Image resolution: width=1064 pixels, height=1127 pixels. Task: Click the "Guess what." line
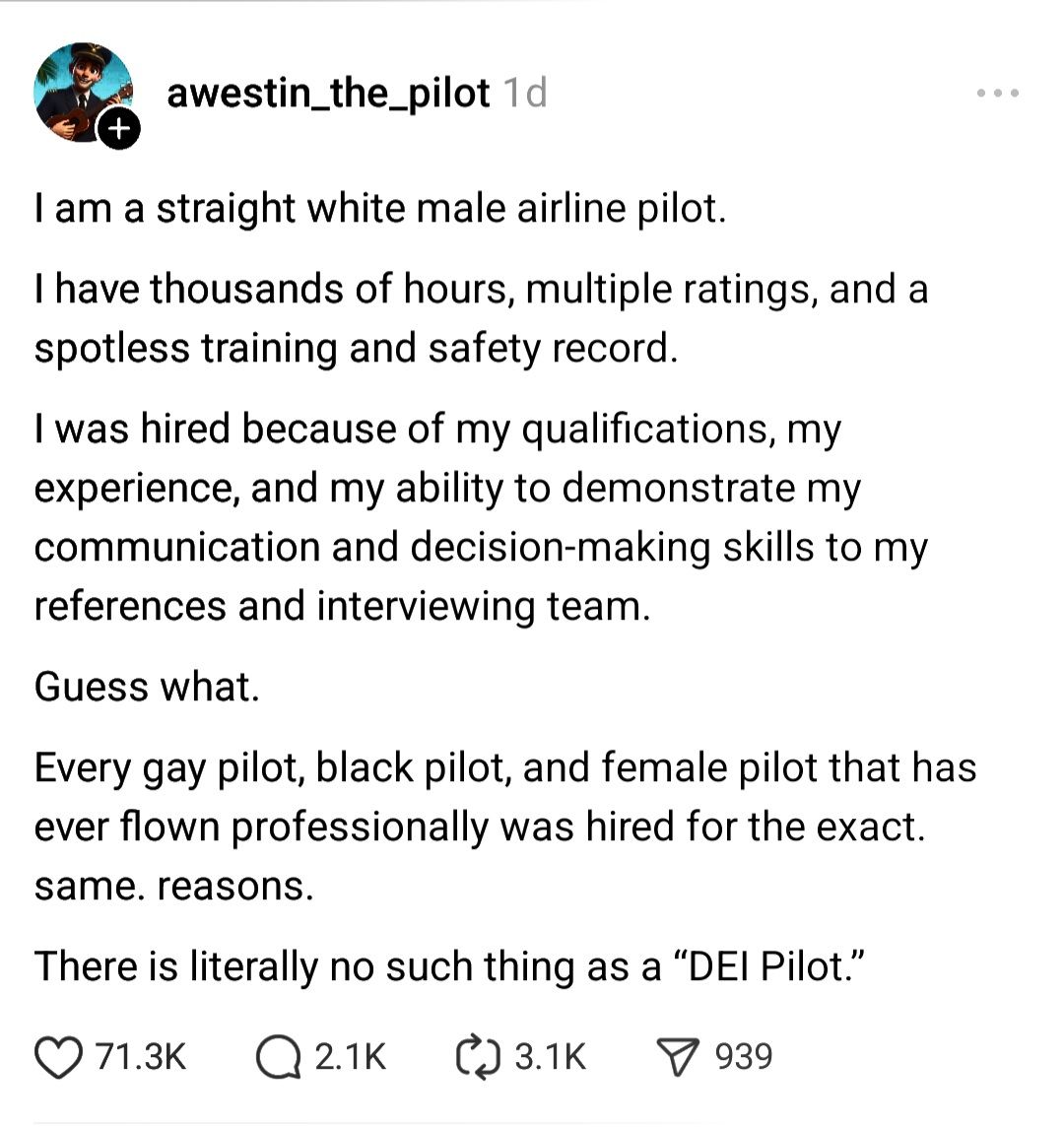148,687
